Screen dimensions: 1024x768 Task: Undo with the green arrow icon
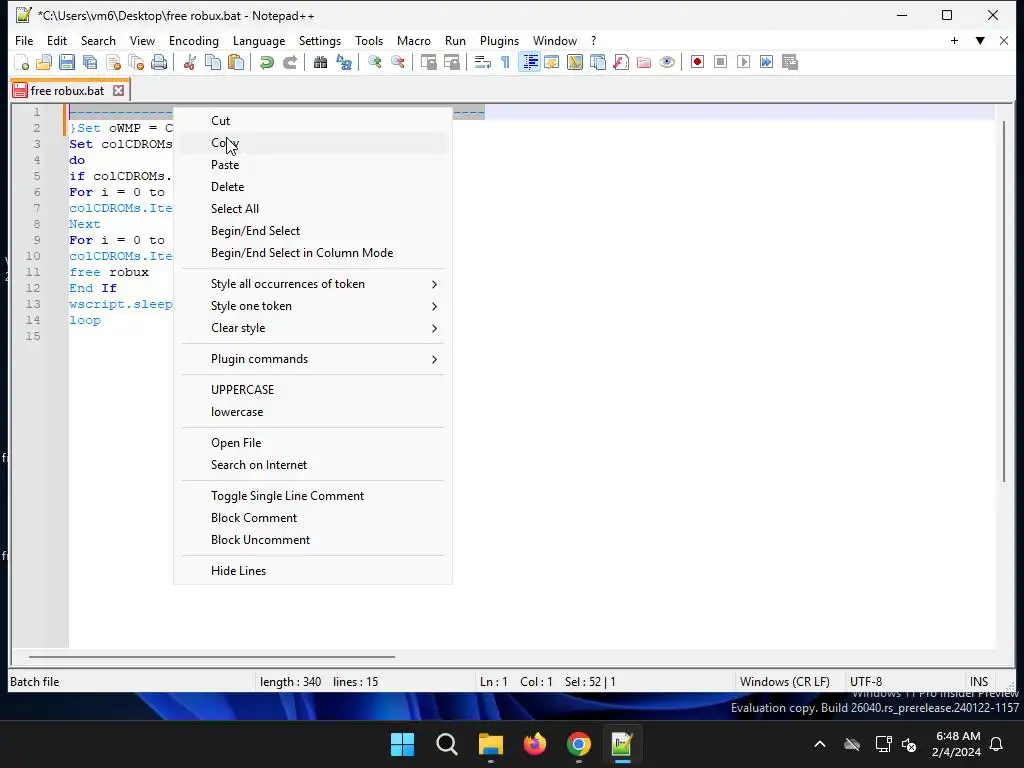point(266,62)
